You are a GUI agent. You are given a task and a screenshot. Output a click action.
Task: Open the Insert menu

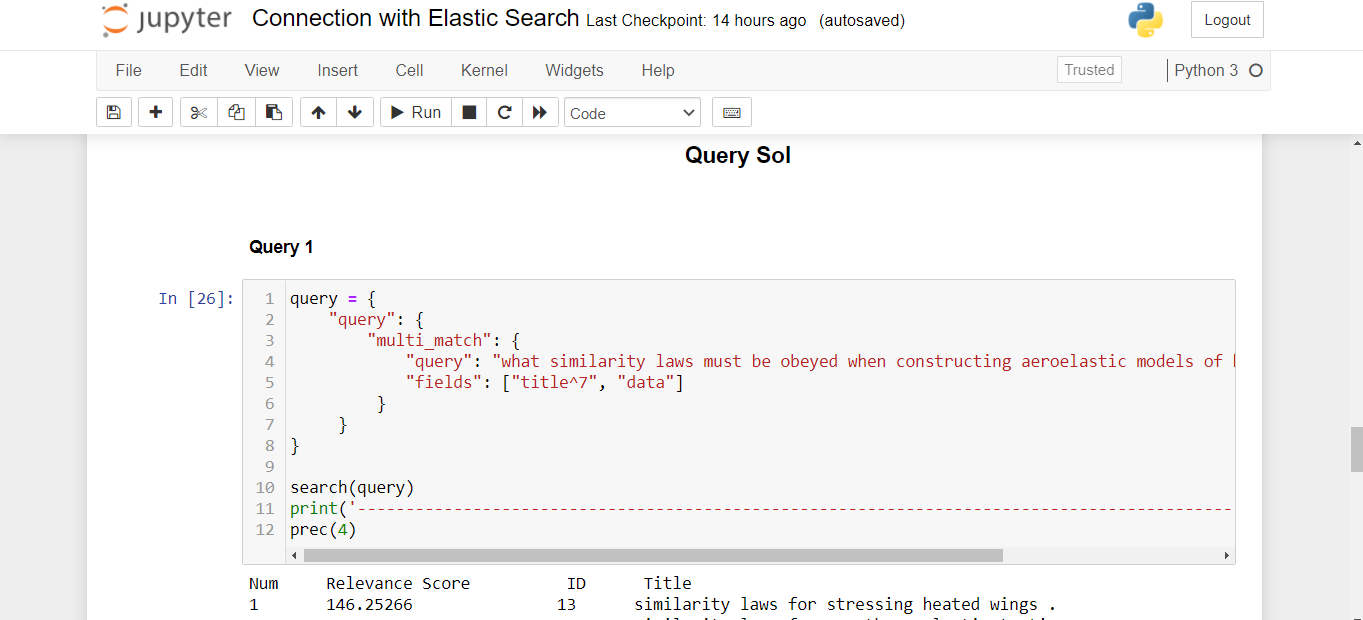337,70
